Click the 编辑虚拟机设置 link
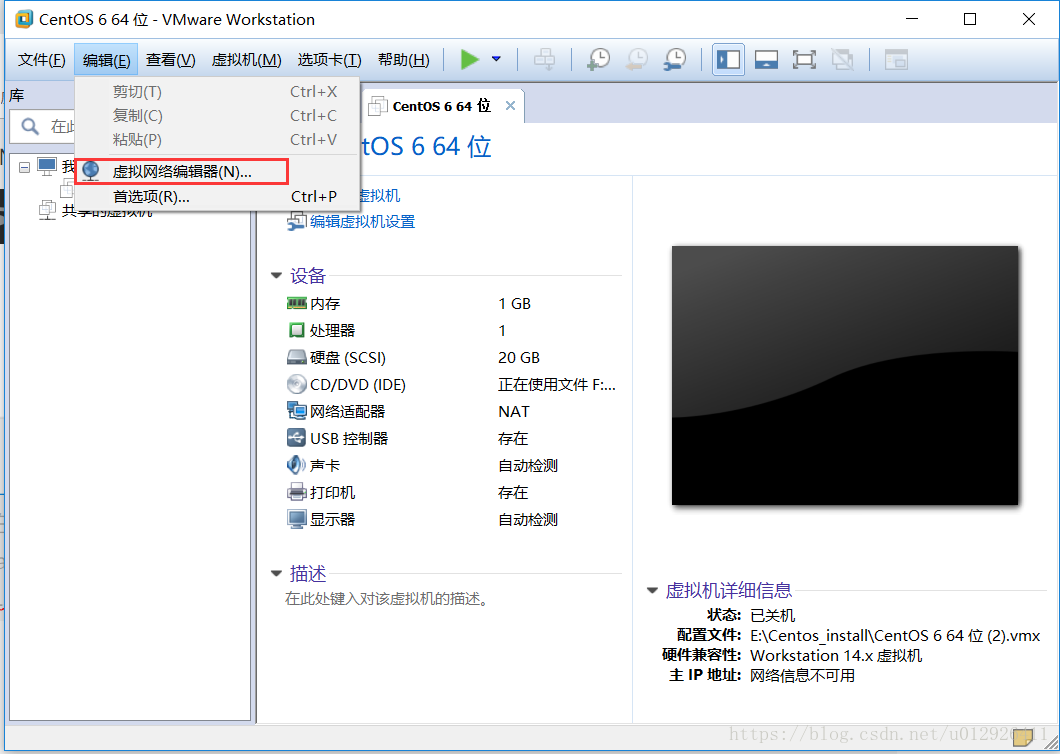The image size is (1060, 754). point(362,221)
